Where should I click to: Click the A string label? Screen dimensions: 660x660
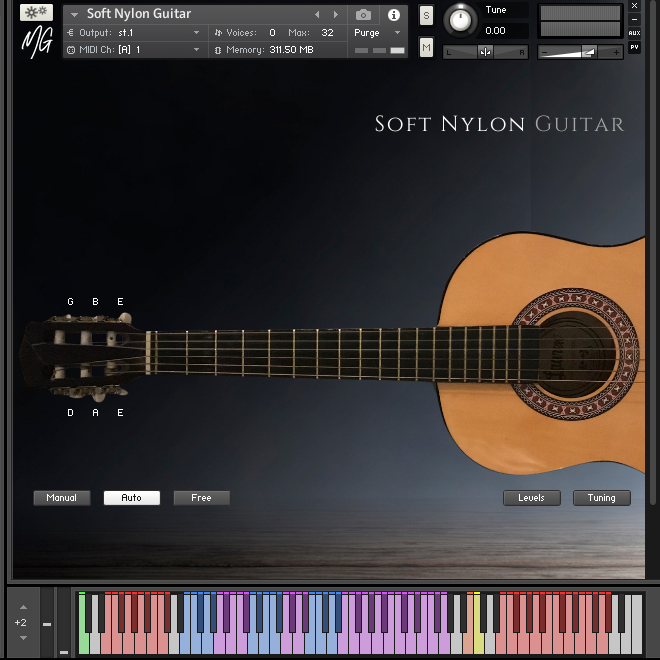(96, 412)
